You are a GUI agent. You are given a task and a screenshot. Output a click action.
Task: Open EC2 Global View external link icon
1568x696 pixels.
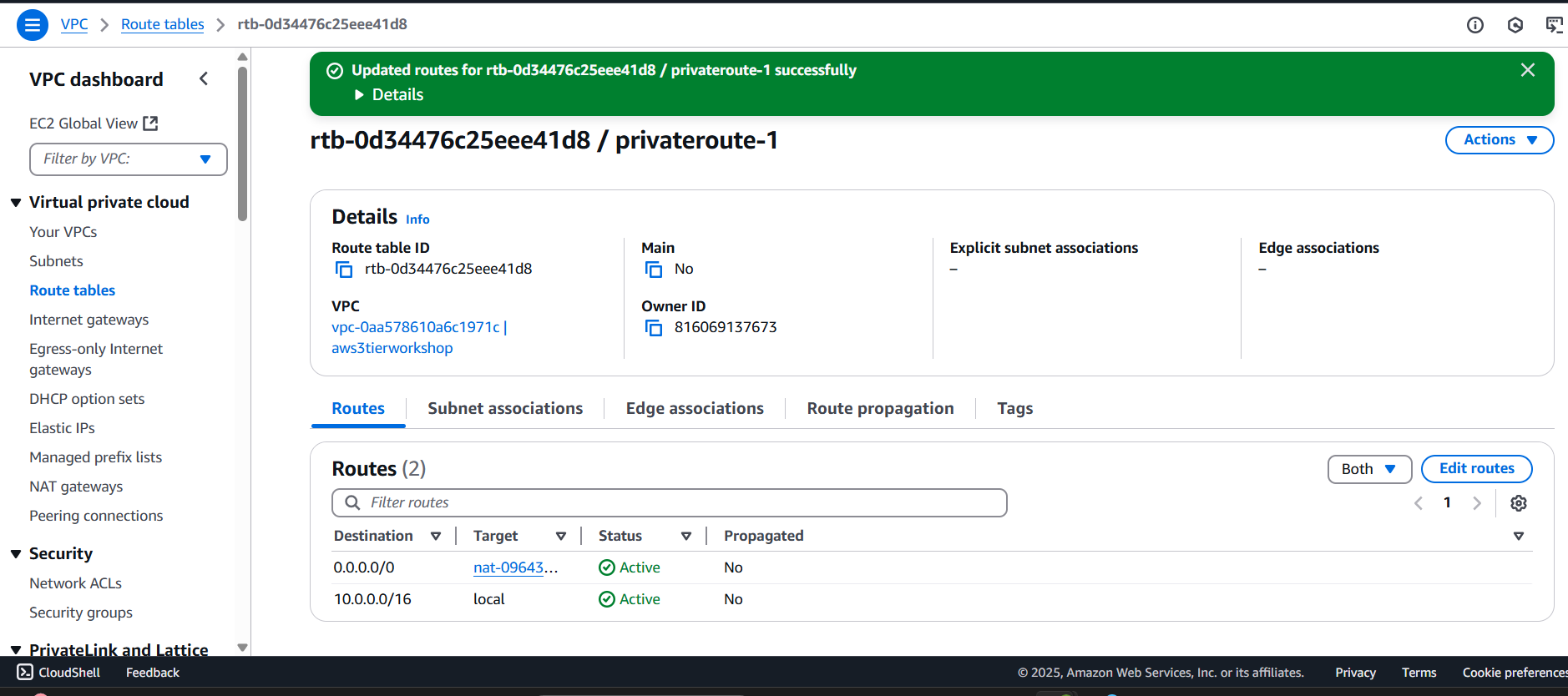pyautogui.click(x=150, y=124)
